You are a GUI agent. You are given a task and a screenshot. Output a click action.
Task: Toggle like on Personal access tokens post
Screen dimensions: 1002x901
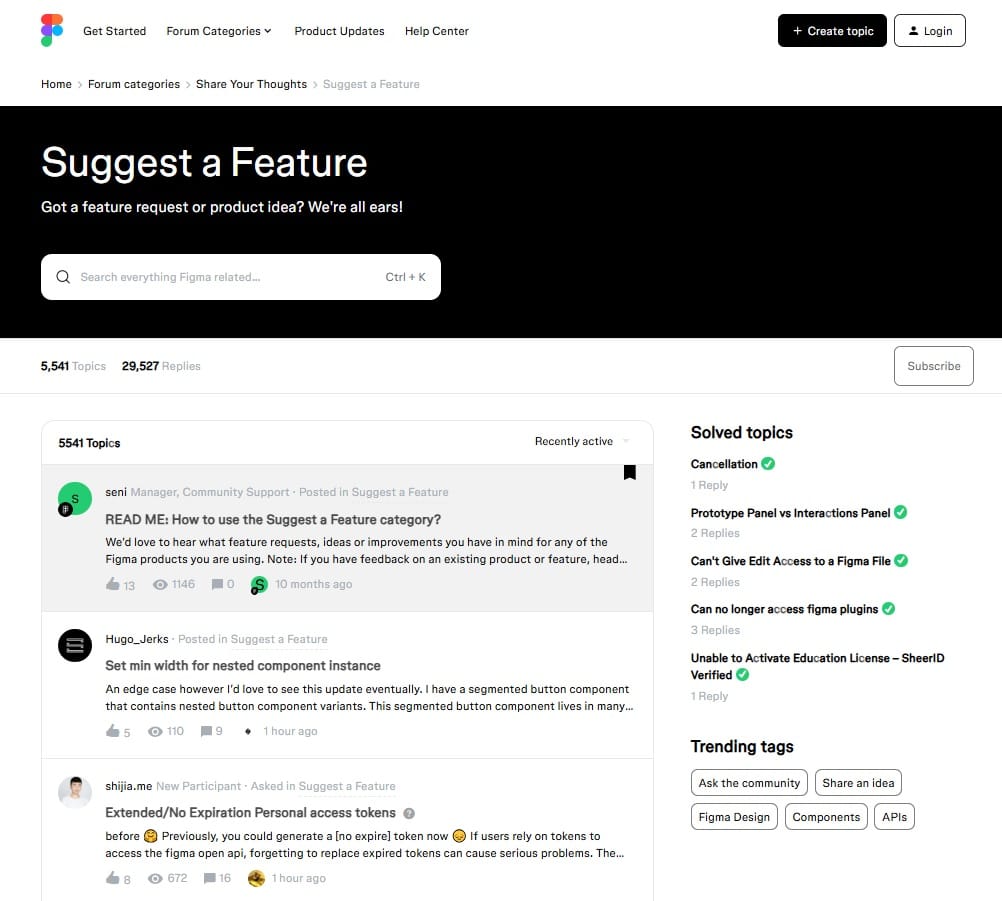point(113,878)
